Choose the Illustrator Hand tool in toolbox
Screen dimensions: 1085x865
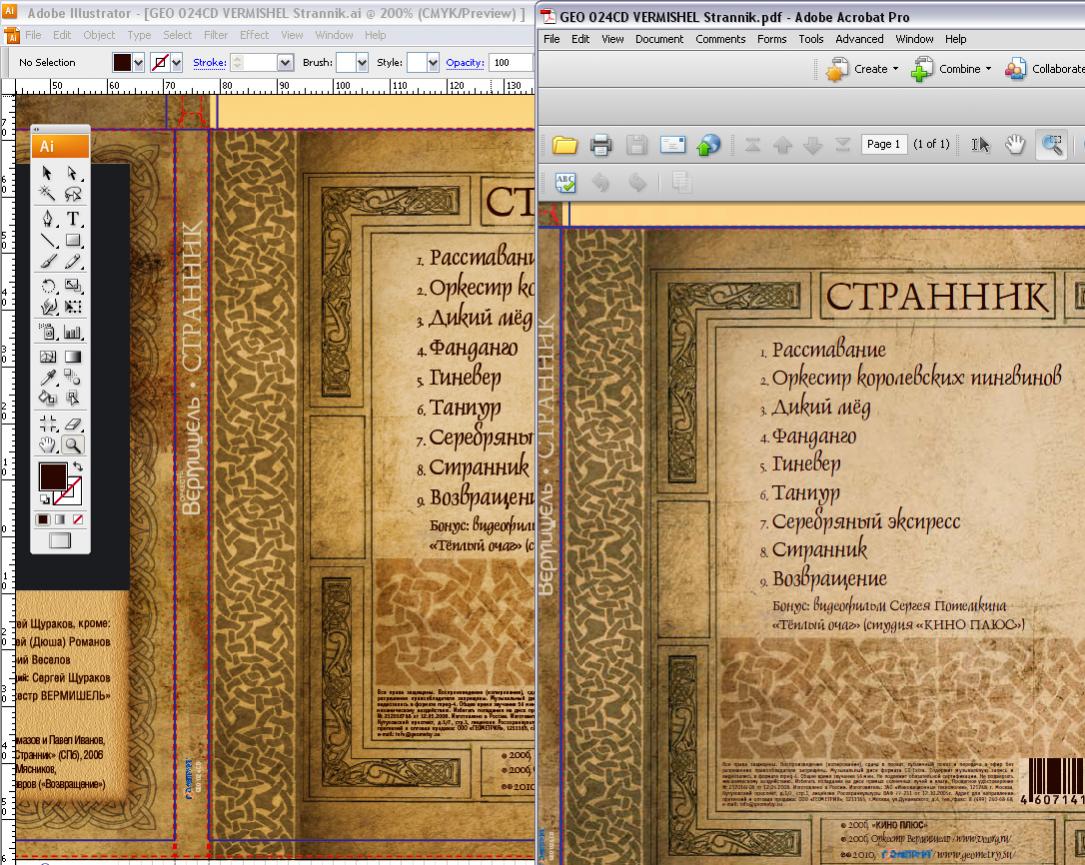(47, 445)
